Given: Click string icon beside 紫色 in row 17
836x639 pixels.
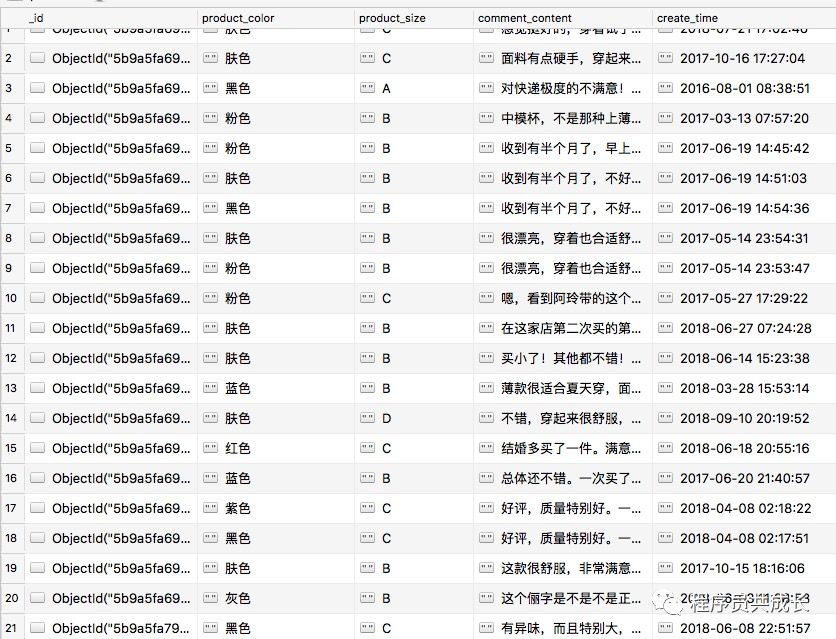Looking at the screenshot, I should pos(211,508).
